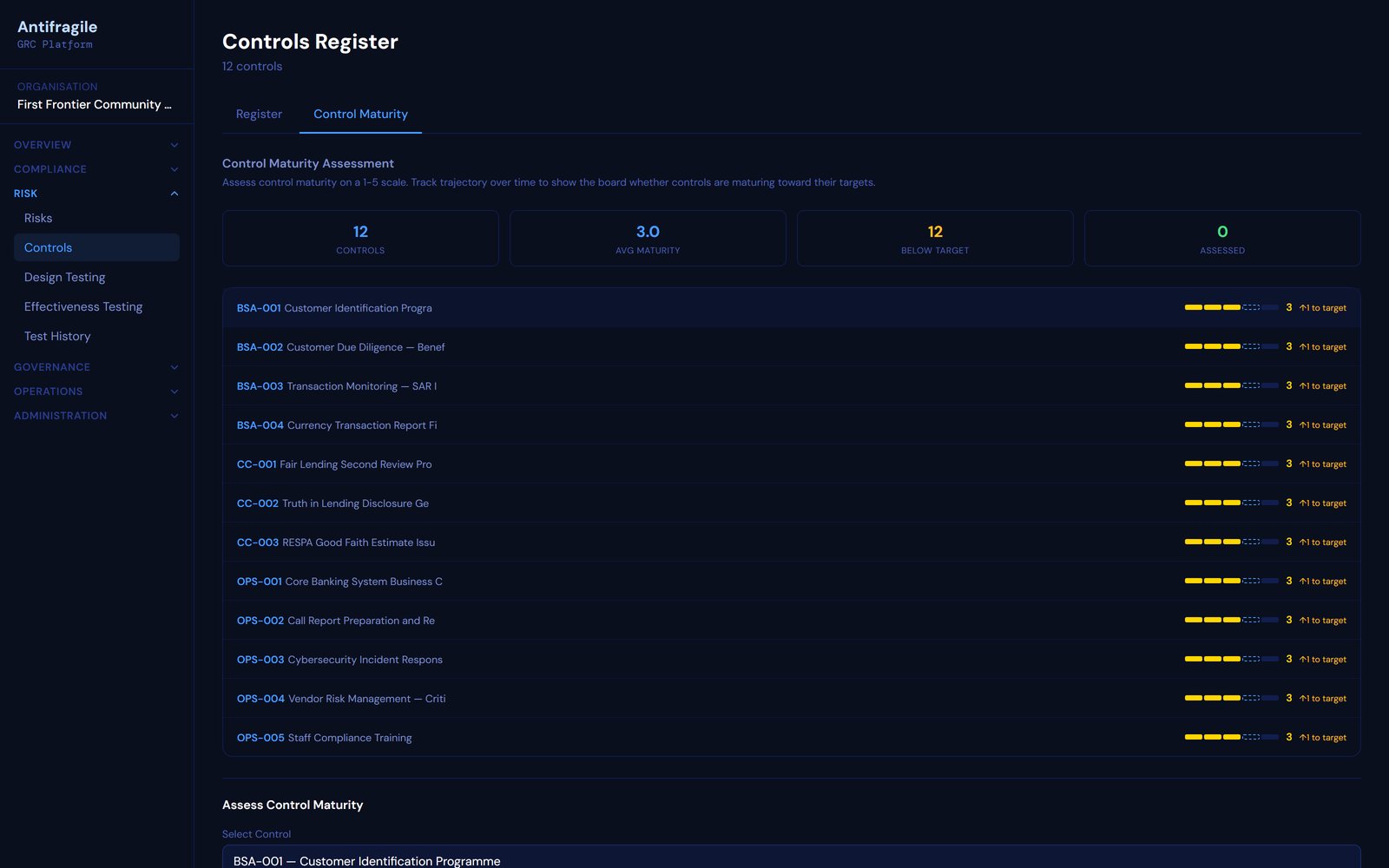Image resolution: width=1389 pixels, height=868 pixels.
Task: Collapse the Risk section chevron
Action: 174,194
